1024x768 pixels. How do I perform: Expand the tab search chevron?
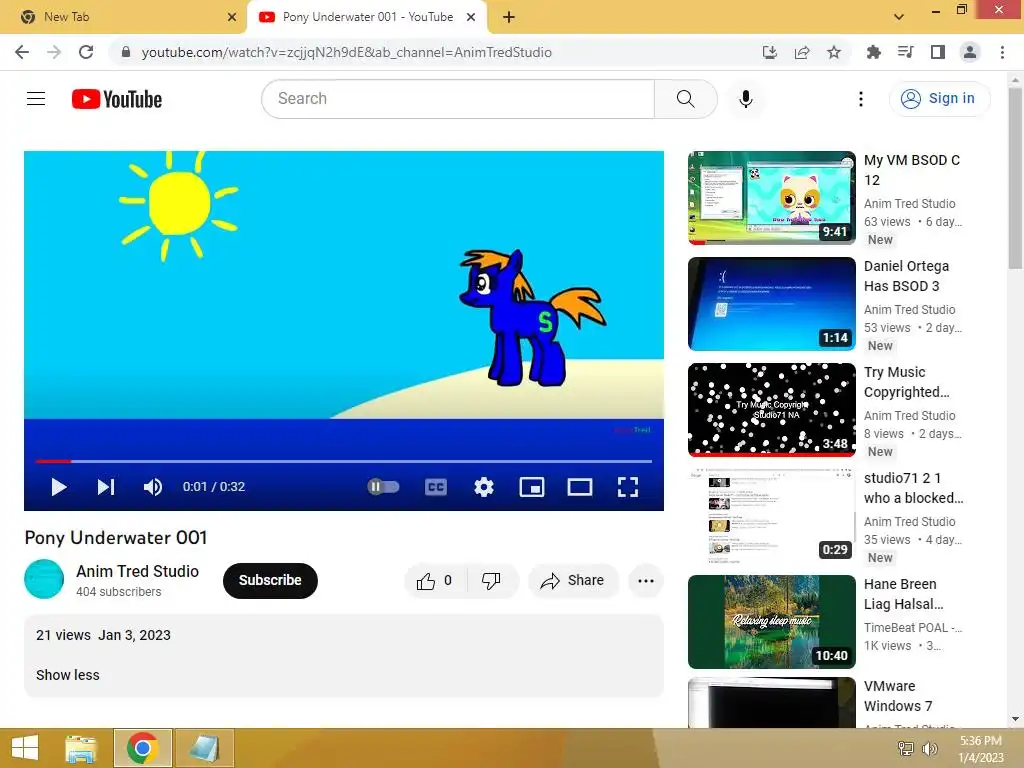point(899,17)
